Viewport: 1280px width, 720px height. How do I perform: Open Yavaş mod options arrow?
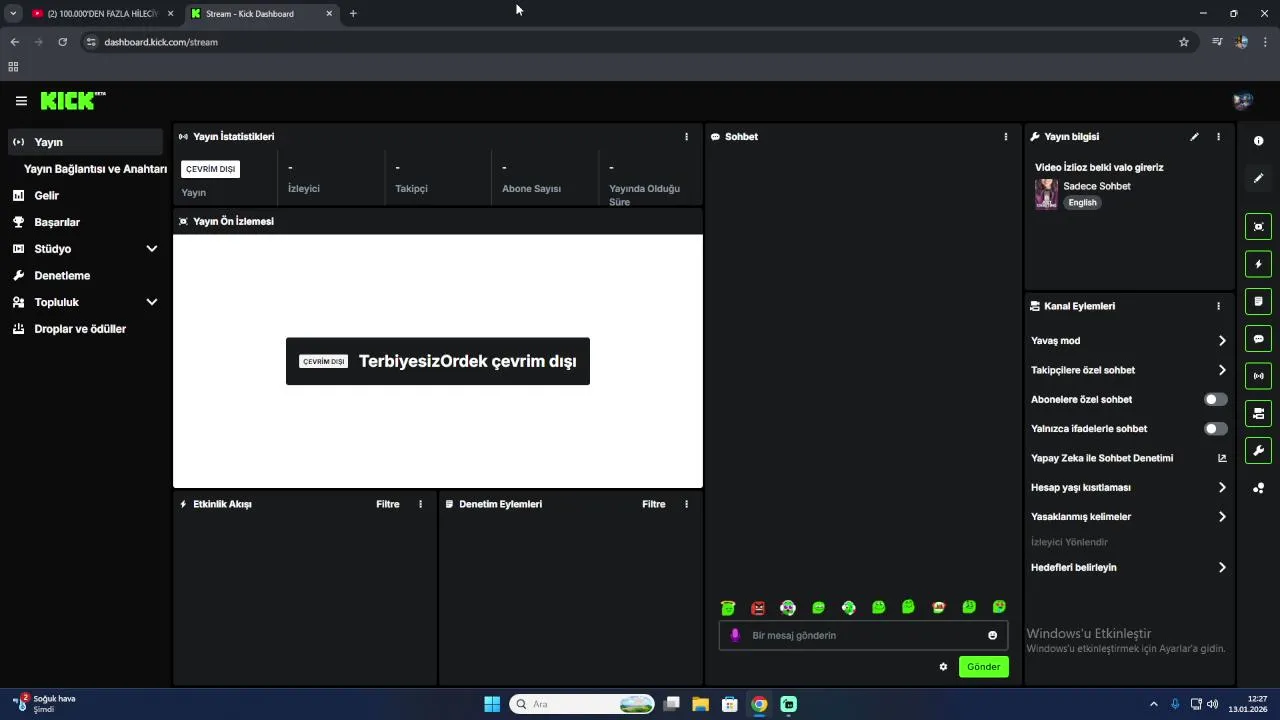pyautogui.click(x=1222, y=341)
